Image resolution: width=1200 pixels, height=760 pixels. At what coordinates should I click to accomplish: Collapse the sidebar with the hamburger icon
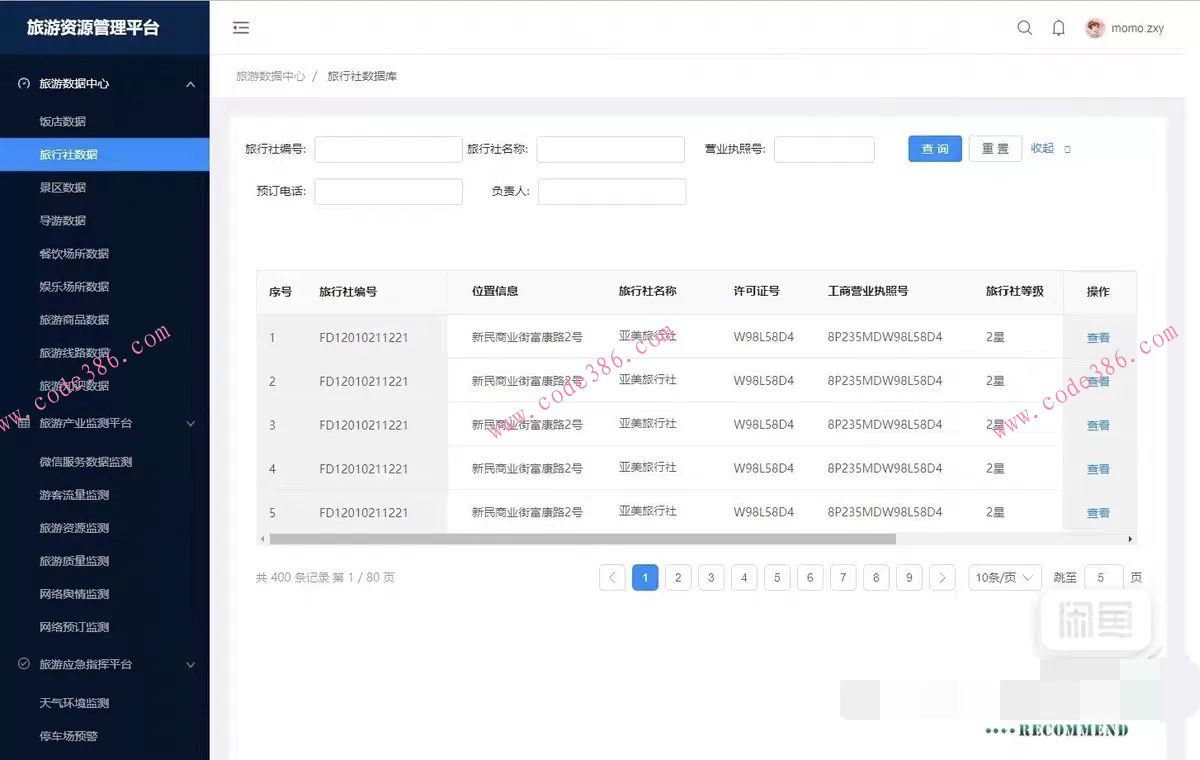(x=240, y=28)
